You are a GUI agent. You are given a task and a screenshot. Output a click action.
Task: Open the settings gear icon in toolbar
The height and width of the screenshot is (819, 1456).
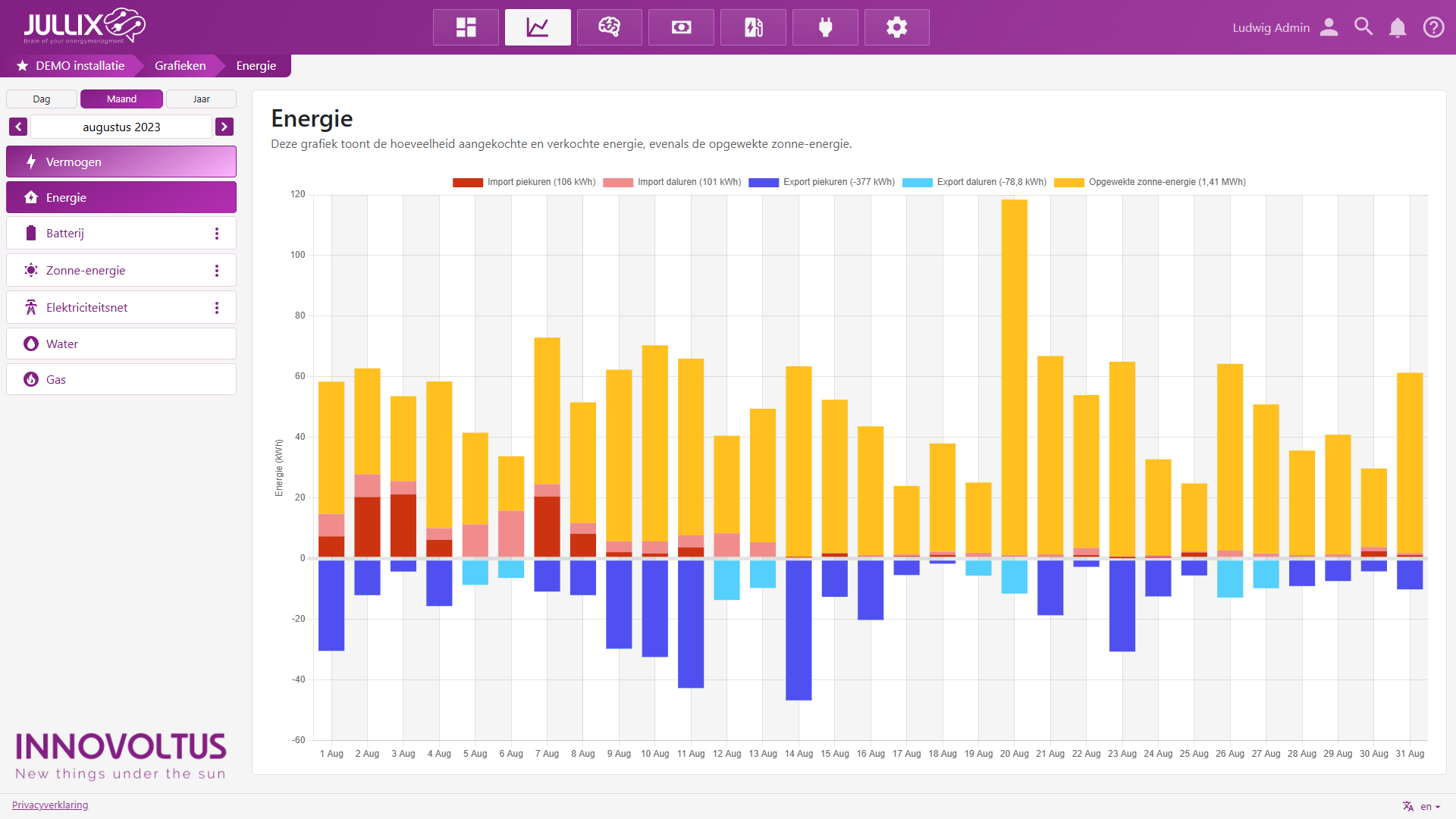[x=896, y=27]
